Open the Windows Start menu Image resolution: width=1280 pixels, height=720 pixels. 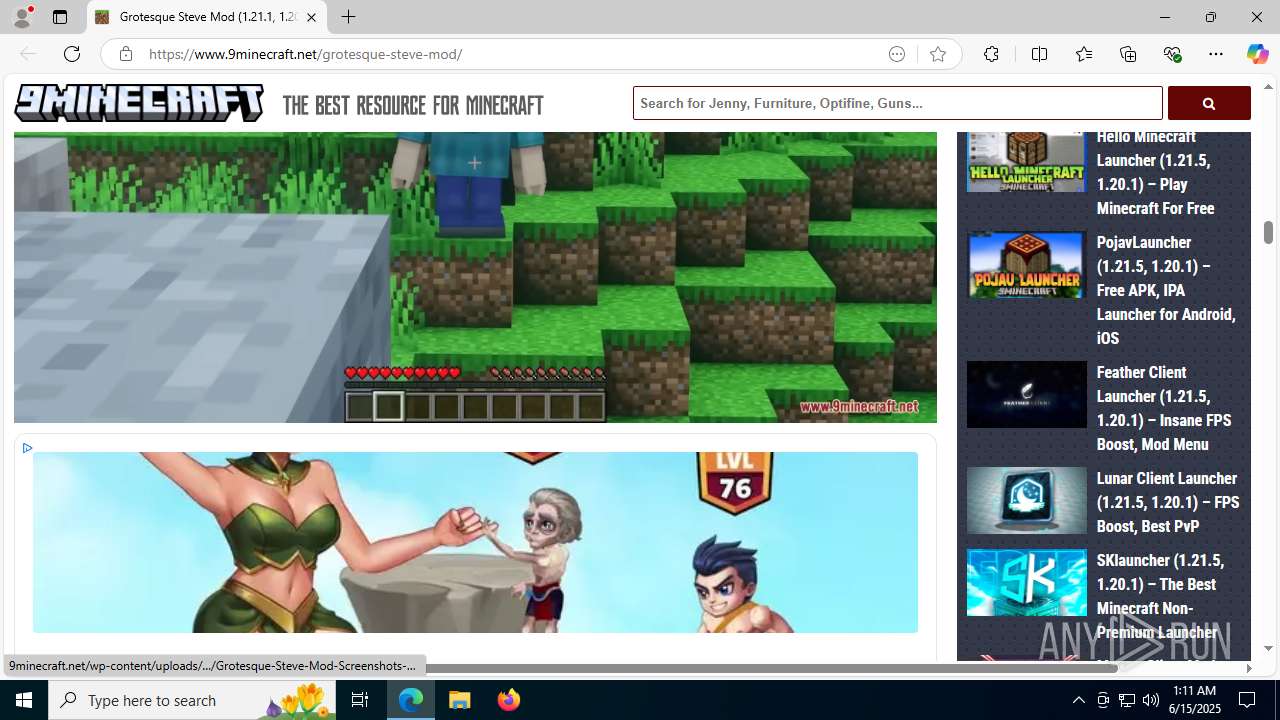pyautogui.click(x=24, y=700)
